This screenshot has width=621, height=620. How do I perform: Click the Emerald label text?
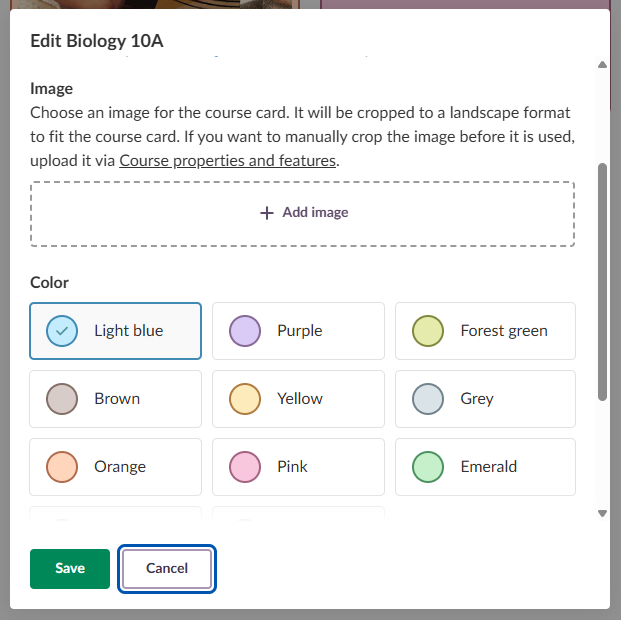tap(489, 467)
